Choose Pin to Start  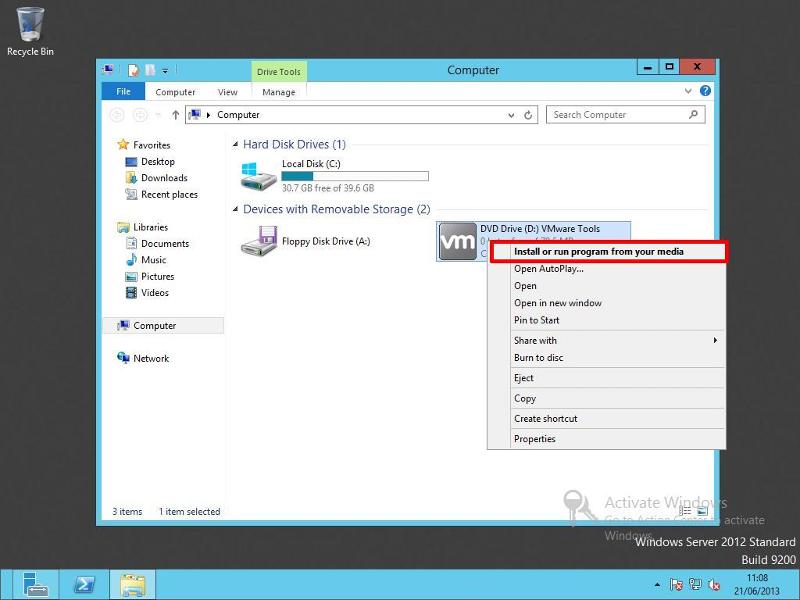point(607,320)
